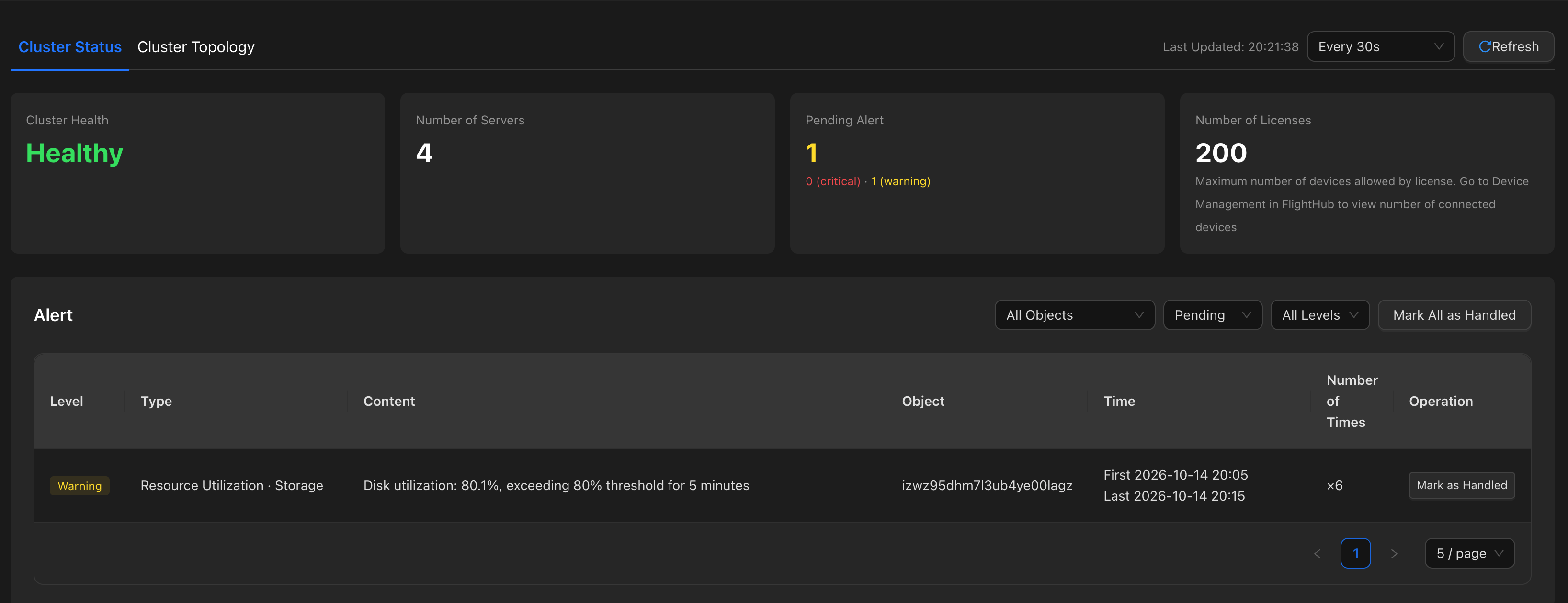Image resolution: width=1568 pixels, height=603 pixels.
Task: Open the Every 30s refresh interval dropdown
Action: coord(1381,47)
